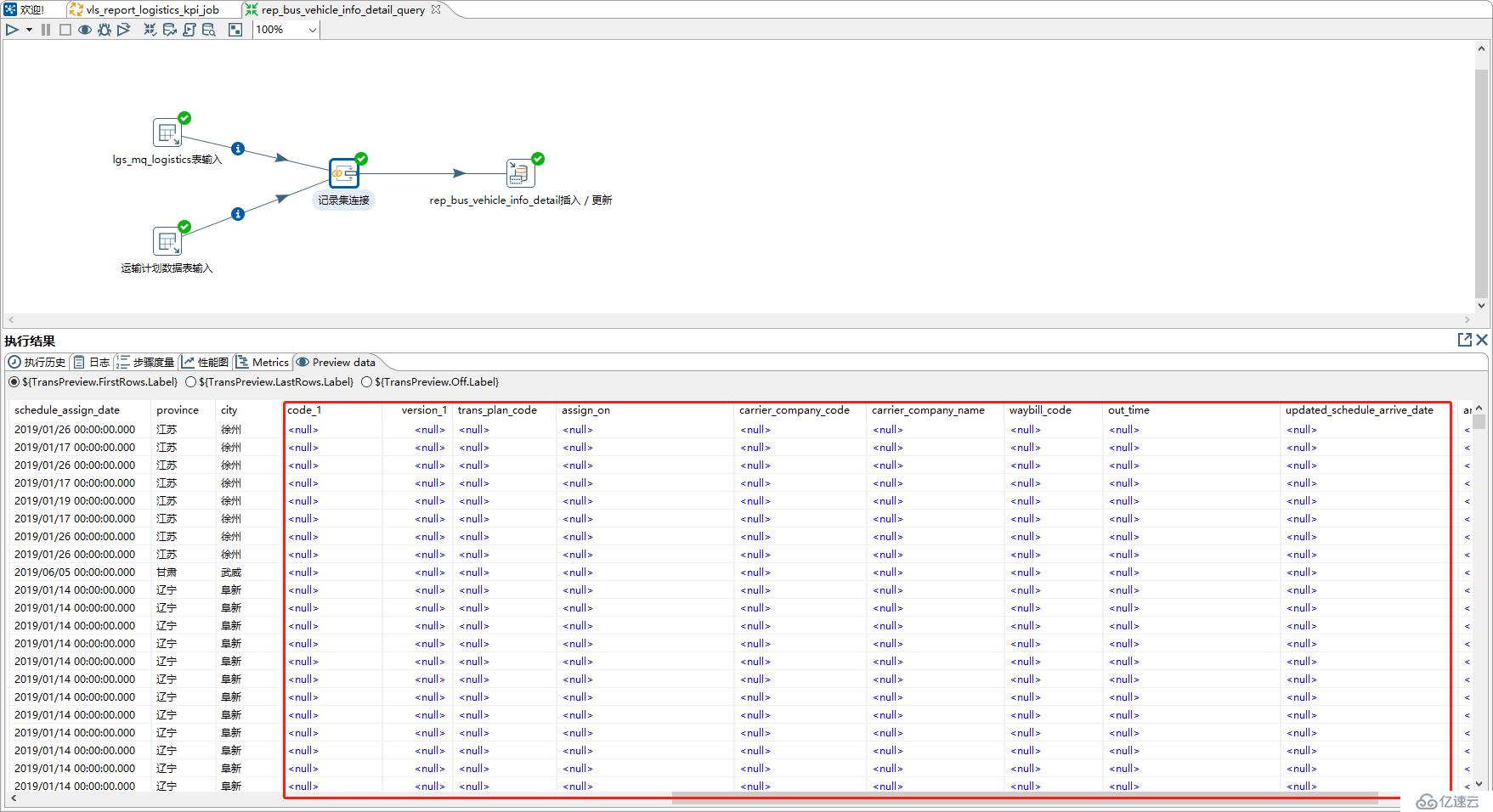Image resolution: width=1493 pixels, height=812 pixels.
Task: Click the canvas horizontal scrollbar right arrow
Action: point(1468,320)
